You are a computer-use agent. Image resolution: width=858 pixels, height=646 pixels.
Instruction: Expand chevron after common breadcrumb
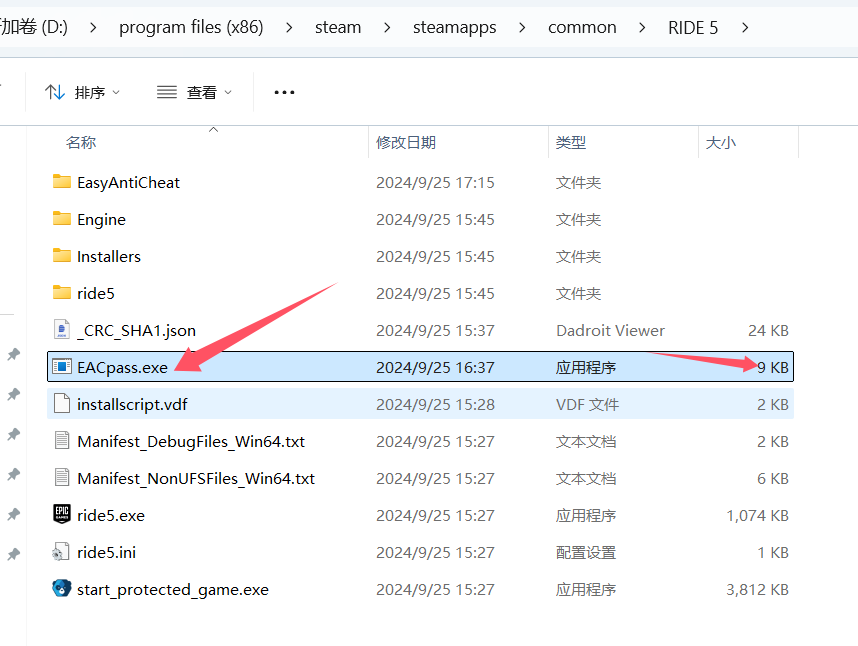coord(642,27)
